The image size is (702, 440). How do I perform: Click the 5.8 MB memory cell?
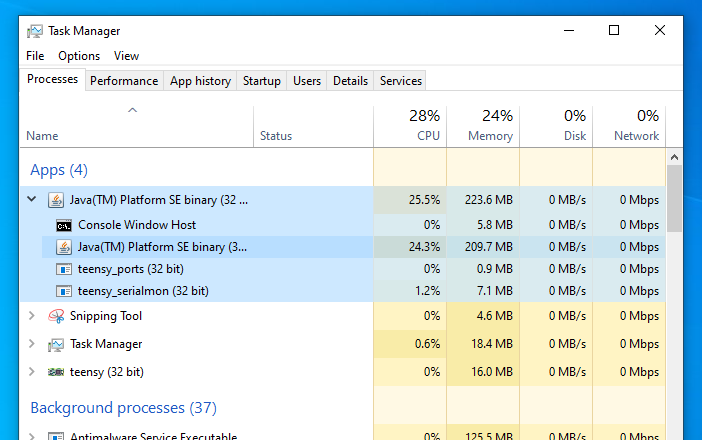coord(483,225)
